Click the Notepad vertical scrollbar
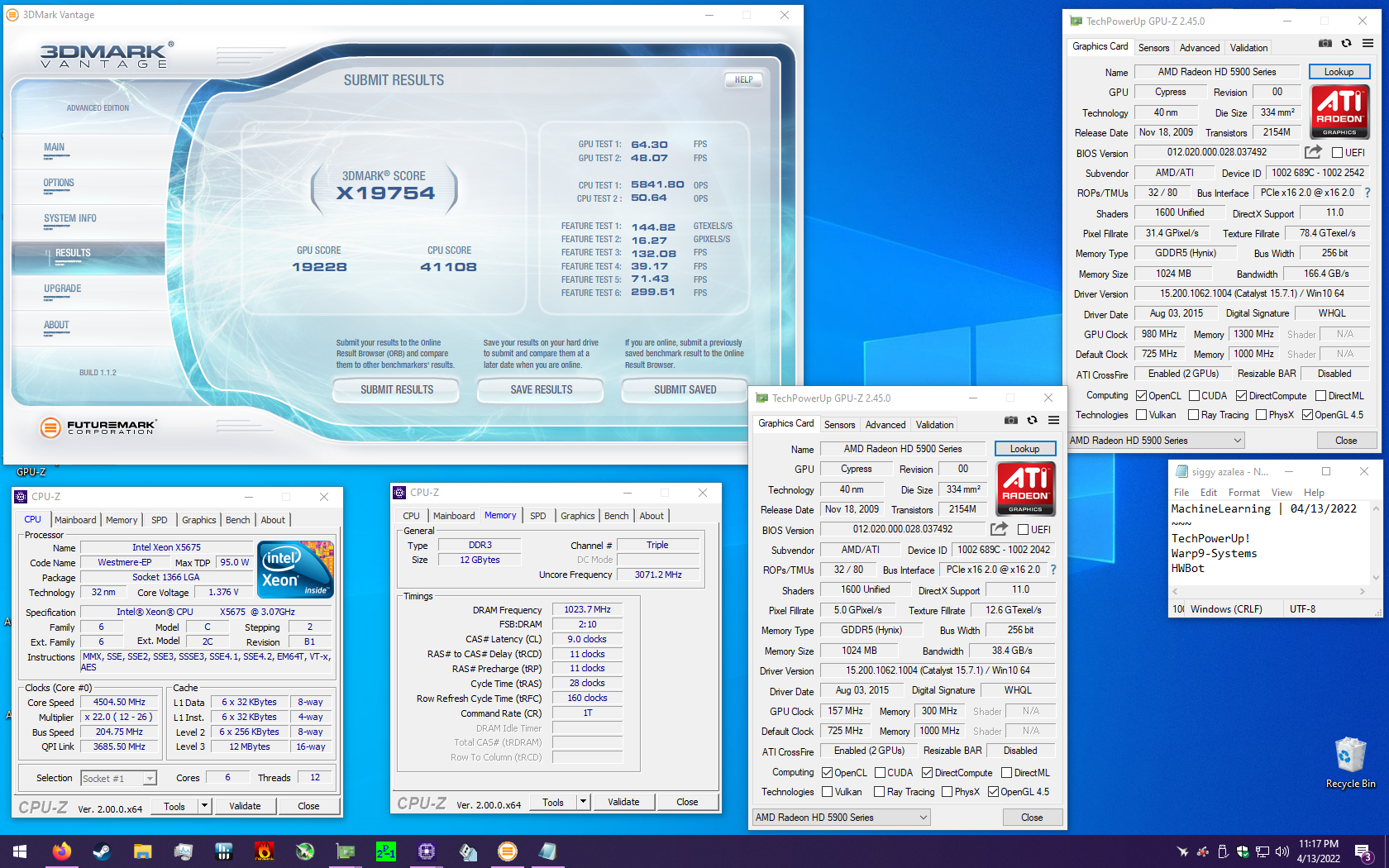Viewport: 1389px width, 868px height. point(1376,542)
